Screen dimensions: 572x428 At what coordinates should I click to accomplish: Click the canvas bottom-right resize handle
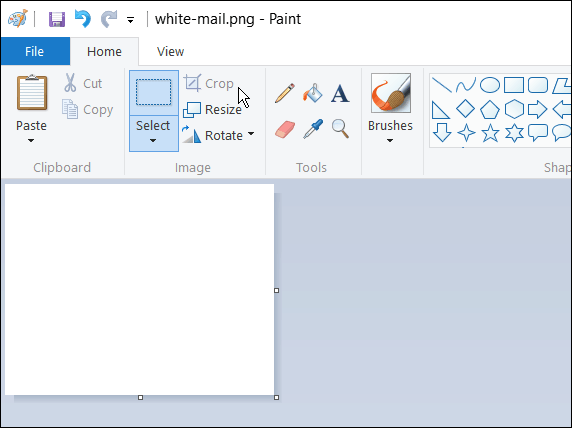click(277, 397)
